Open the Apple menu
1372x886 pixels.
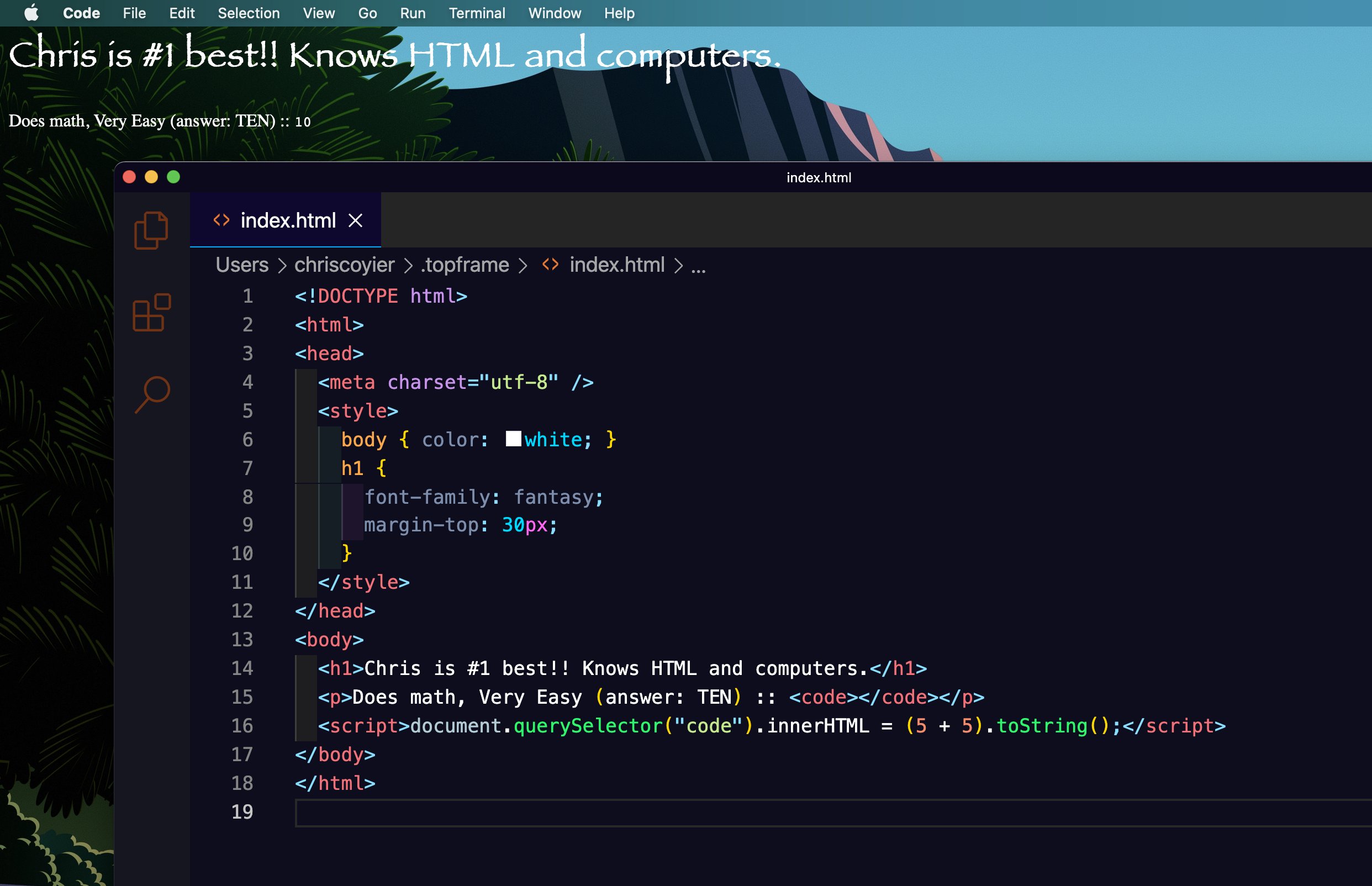tap(31, 13)
